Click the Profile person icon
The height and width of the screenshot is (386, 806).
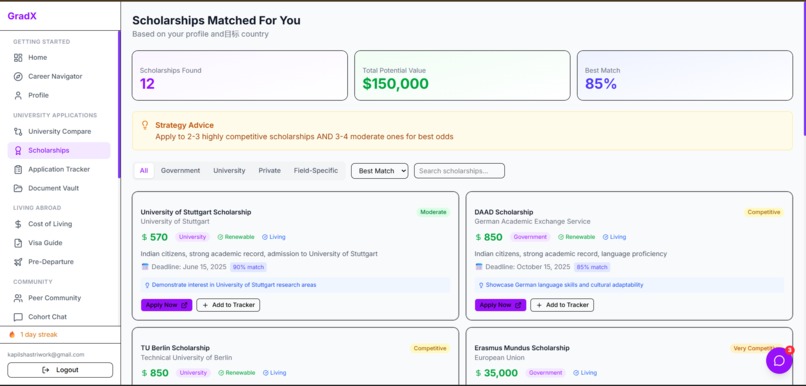coord(18,96)
